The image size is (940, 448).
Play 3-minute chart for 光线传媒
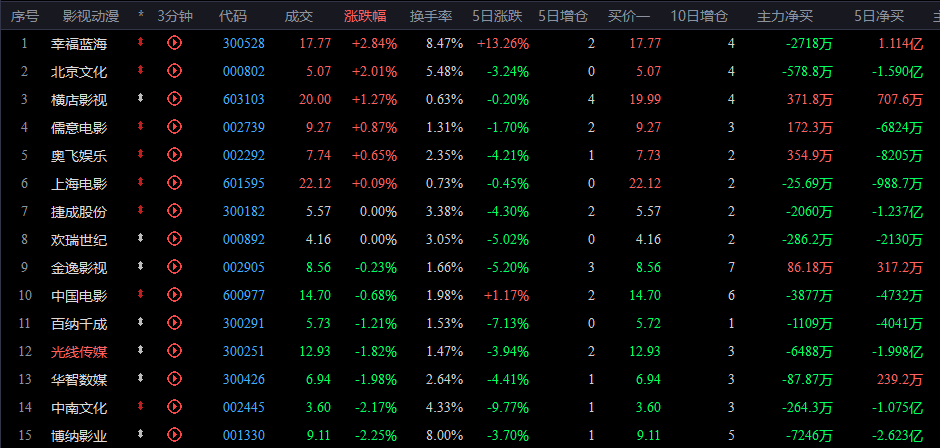pos(174,350)
